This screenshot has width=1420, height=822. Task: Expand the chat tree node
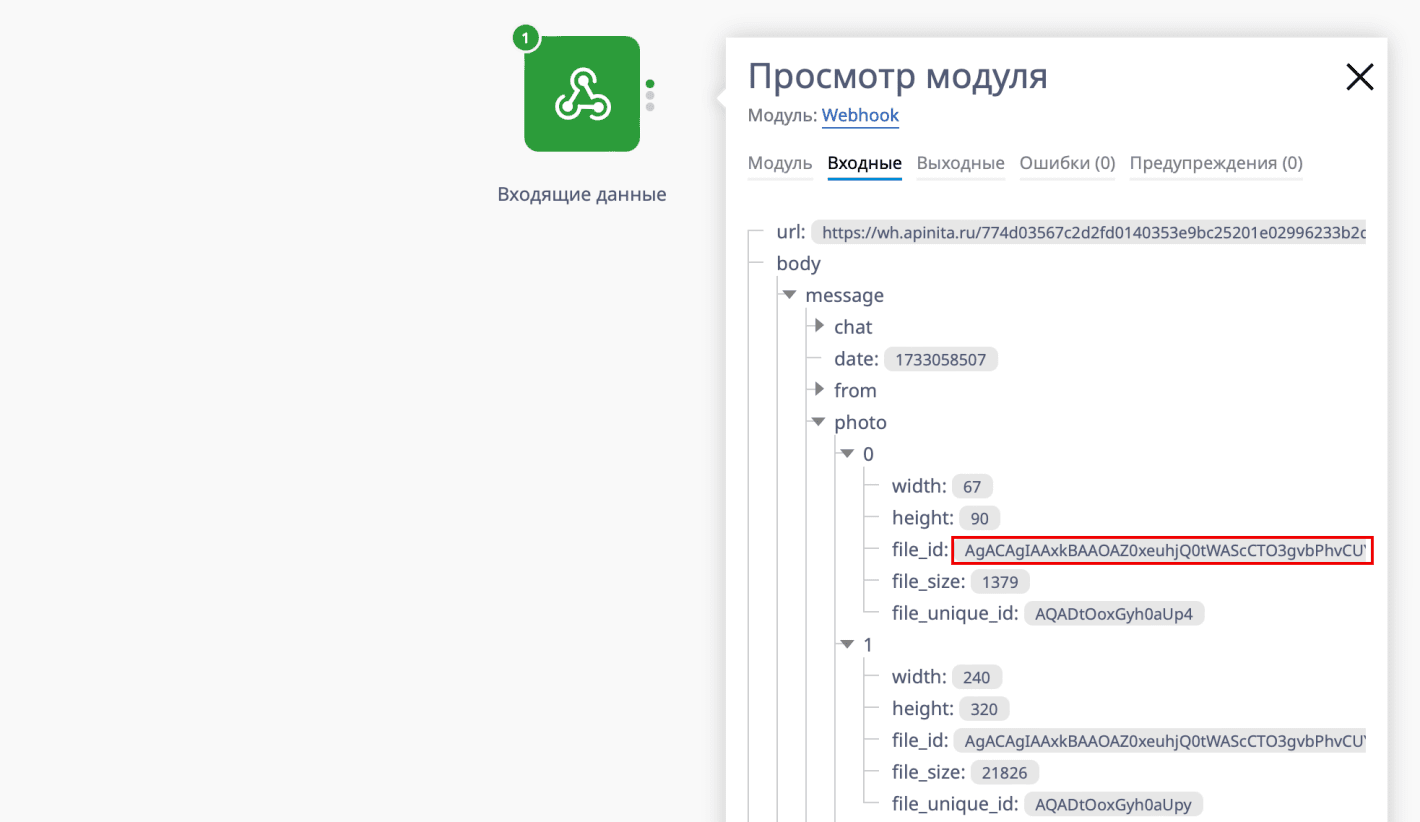tap(819, 326)
